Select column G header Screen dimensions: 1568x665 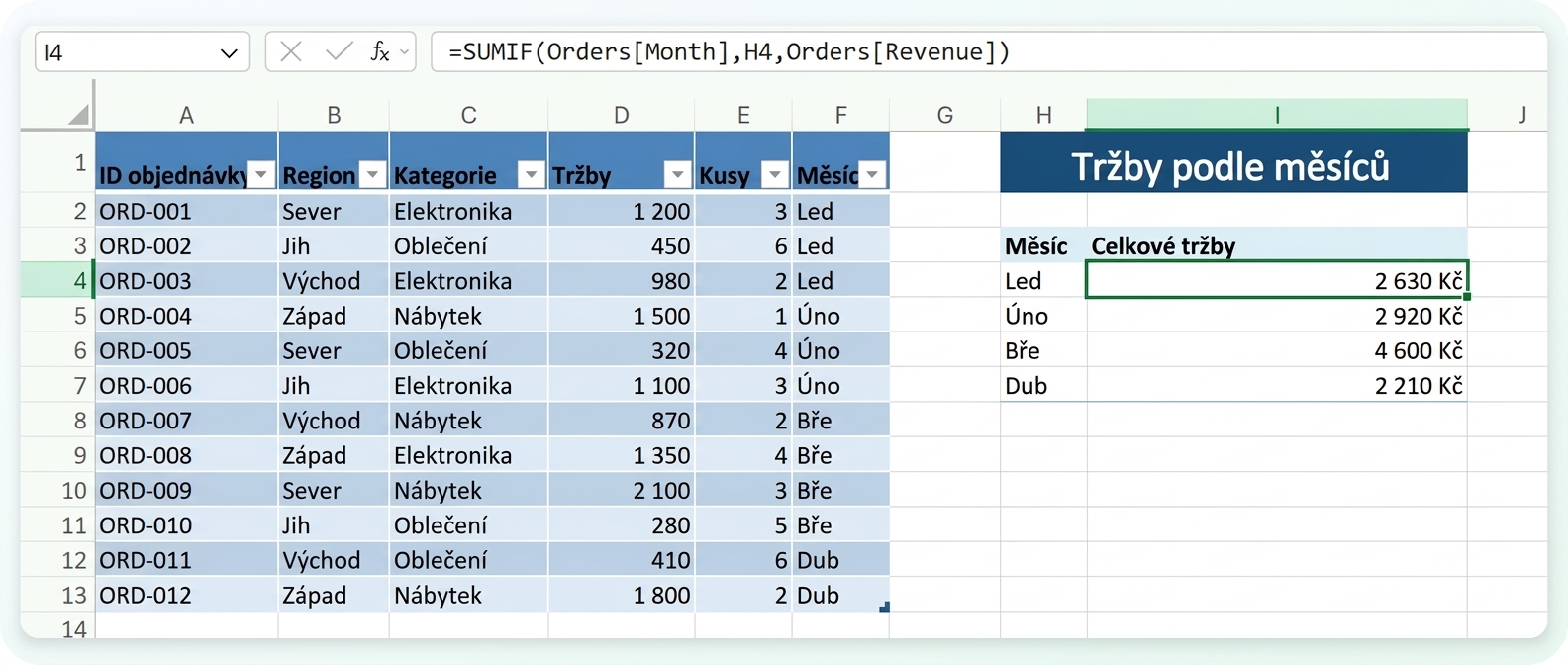945,115
